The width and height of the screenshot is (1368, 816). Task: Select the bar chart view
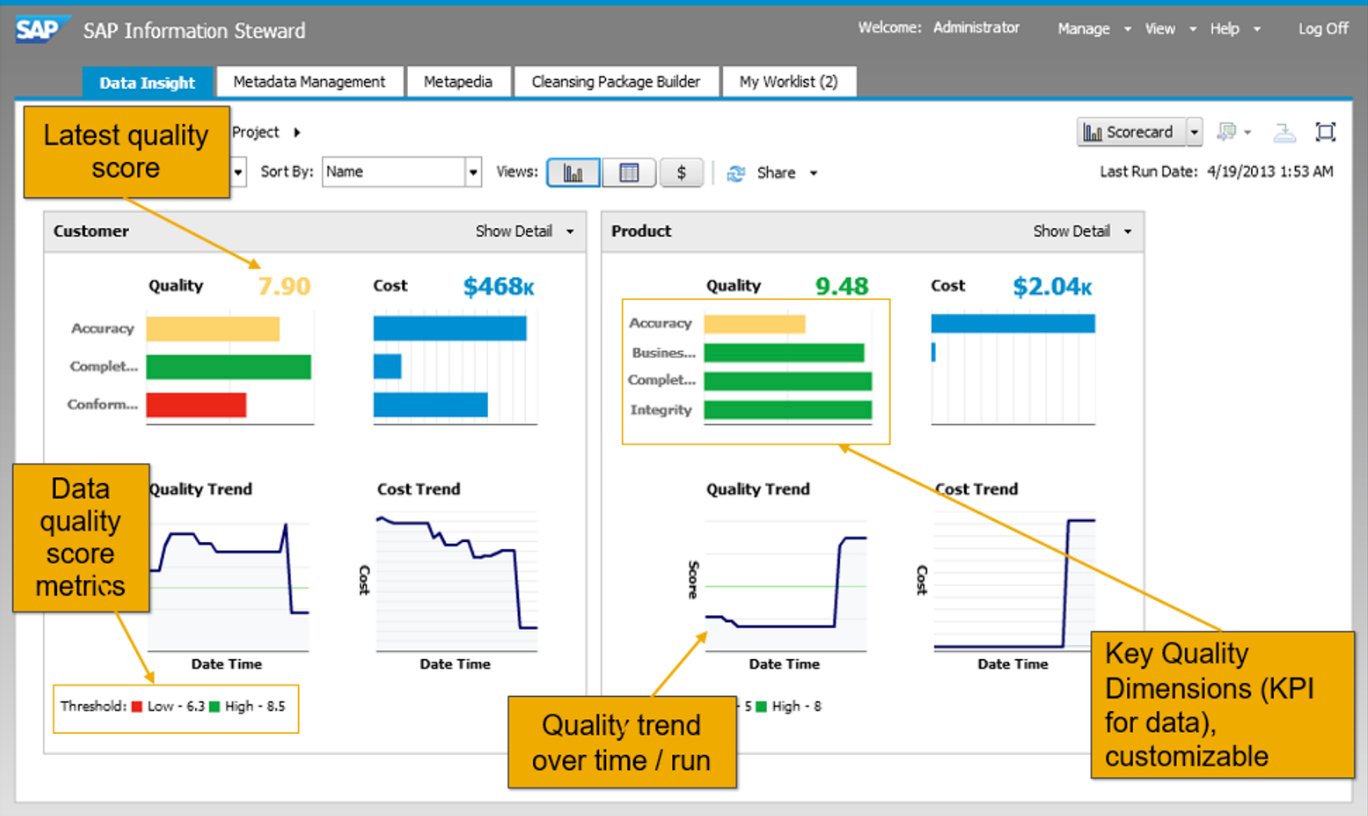[x=573, y=172]
